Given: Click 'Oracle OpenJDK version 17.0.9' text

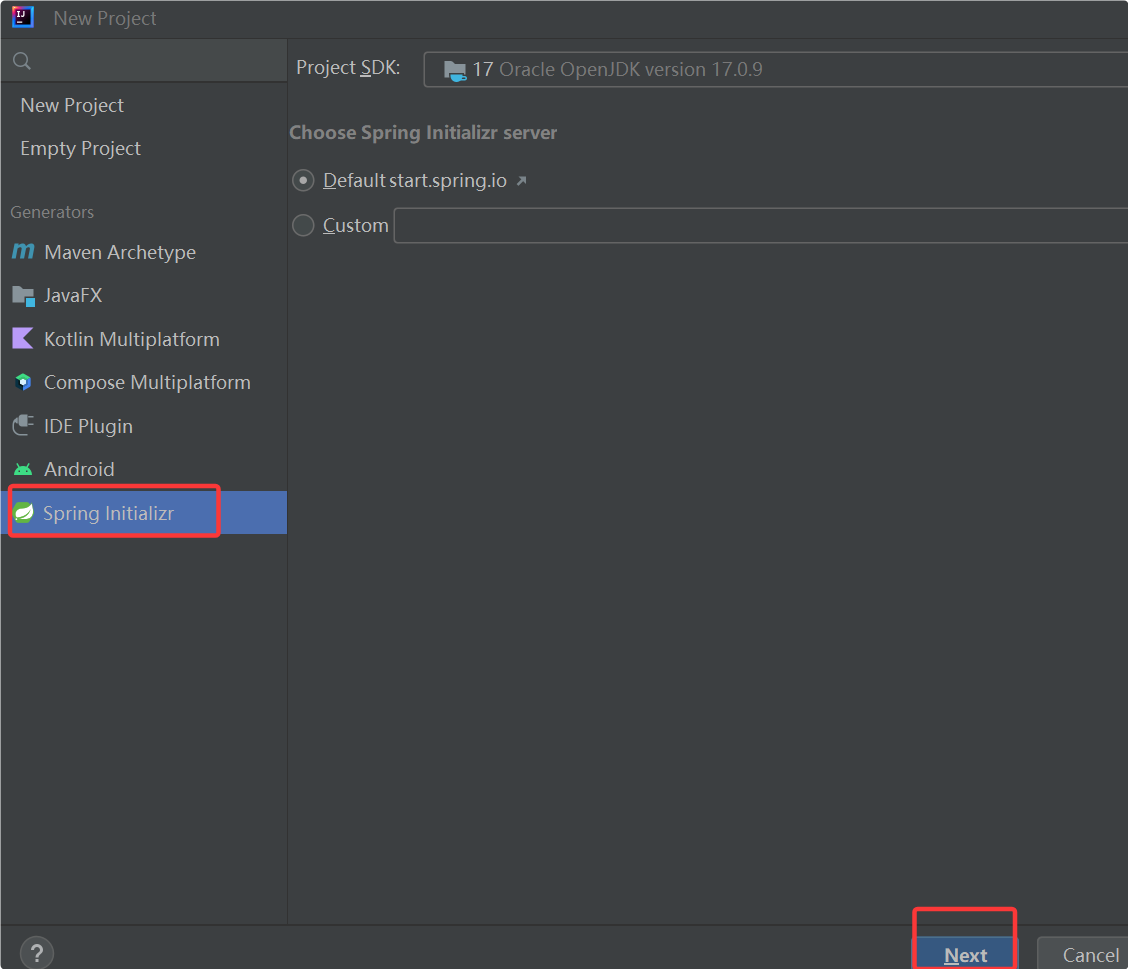Looking at the screenshot, I should (x=631, y=69).
